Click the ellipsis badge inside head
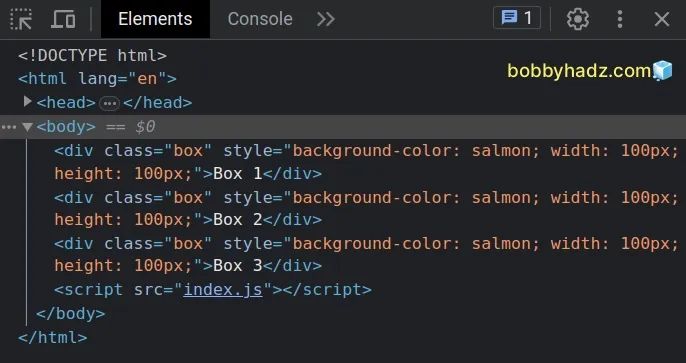686x363 pixels. (109, 104)
